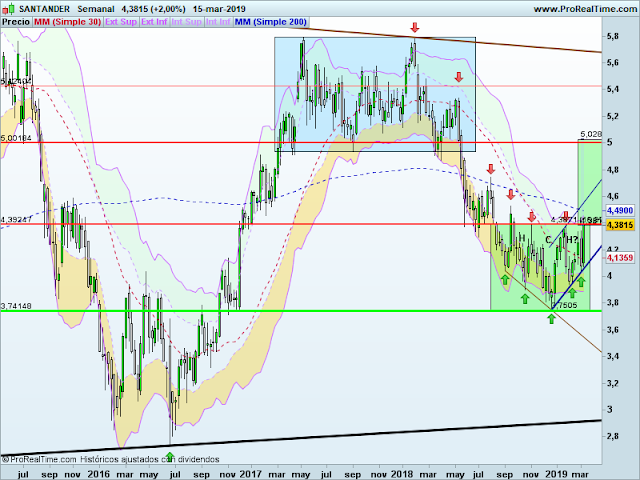The width and height of the screenshot is (640, 480).
Task: Click the SANTANDER ticker name
Action: pos(44,9)
